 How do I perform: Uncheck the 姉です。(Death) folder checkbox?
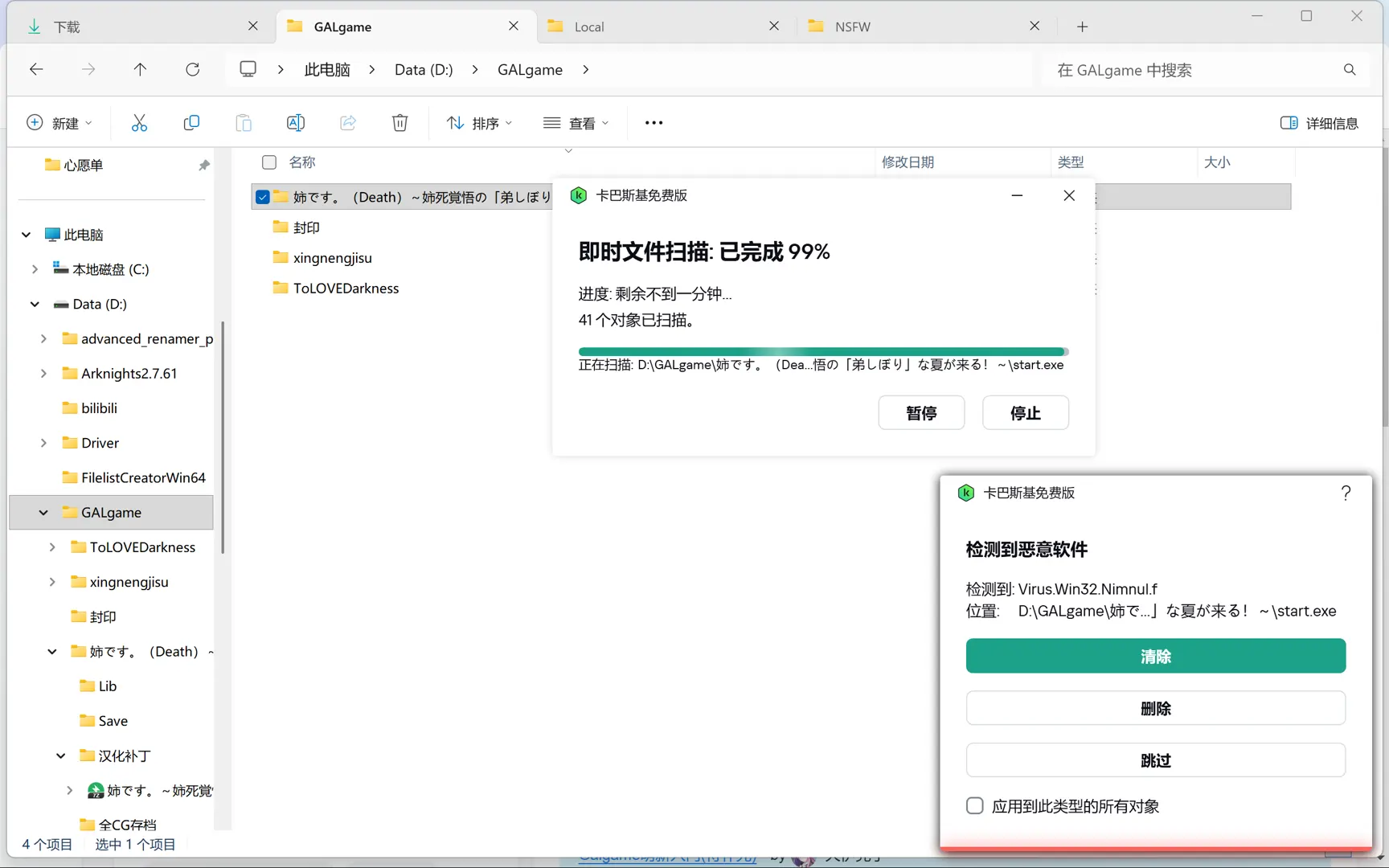[x=262, y=197]
